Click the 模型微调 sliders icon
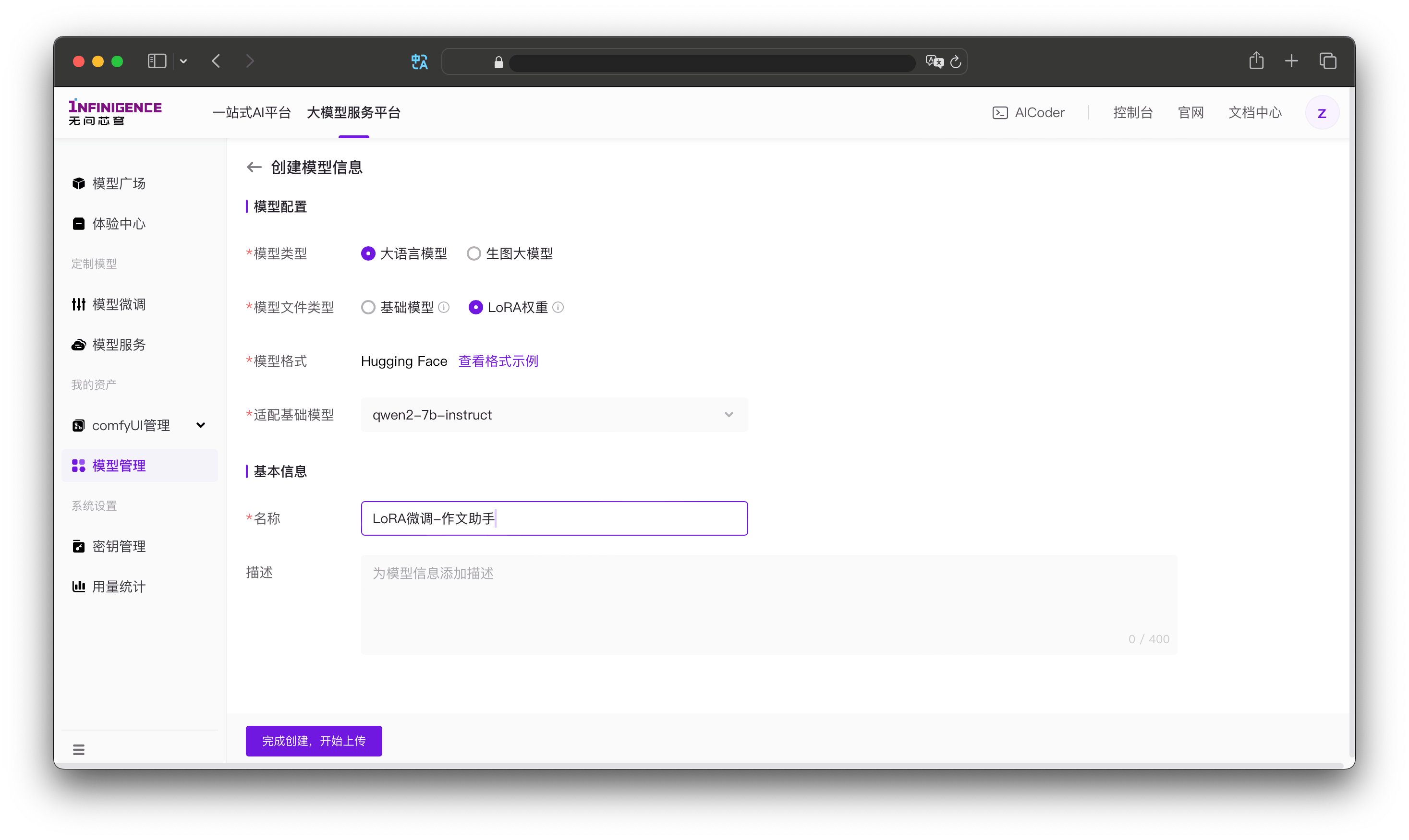The image size is (1409, 840). tap(79, 304)
